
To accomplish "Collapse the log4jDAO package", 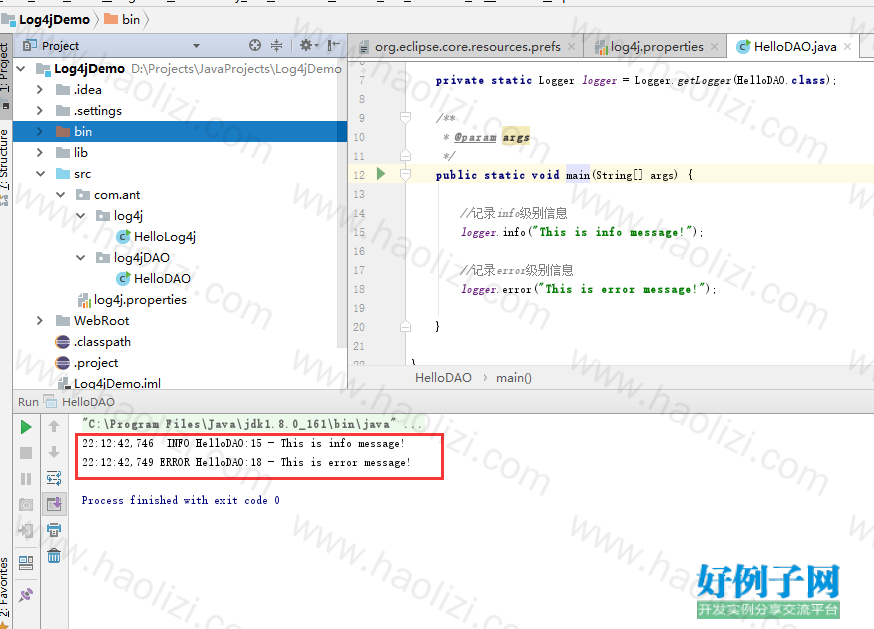I will pyautogui.click(x=80, y=258).
